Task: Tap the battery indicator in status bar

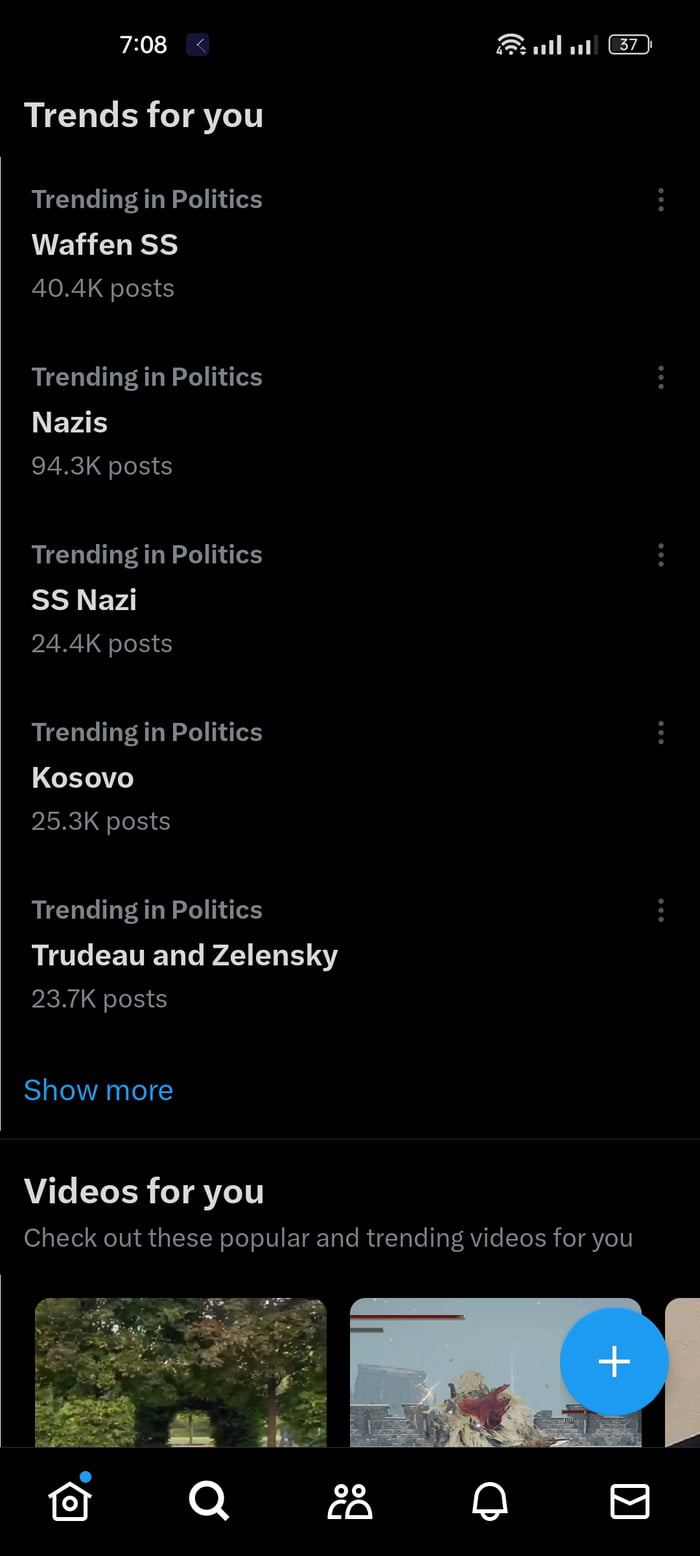Action: (x=630, y=44)
